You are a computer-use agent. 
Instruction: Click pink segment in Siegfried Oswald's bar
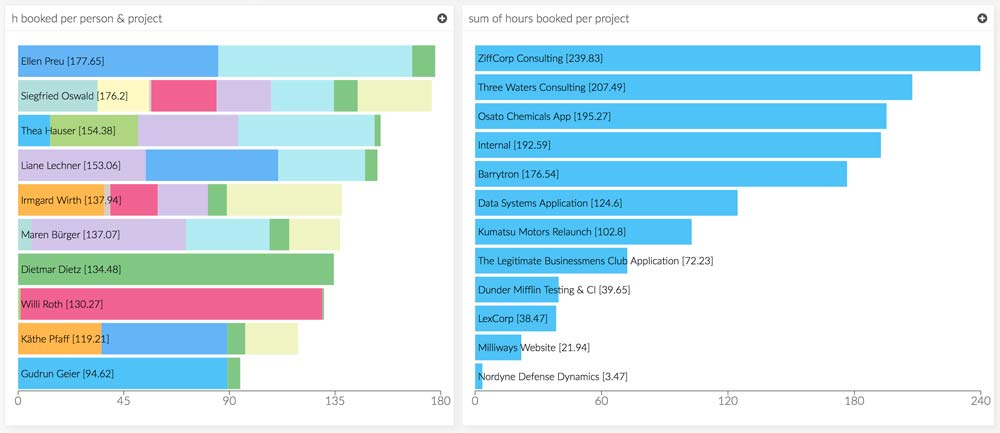[x=184, y=96]
